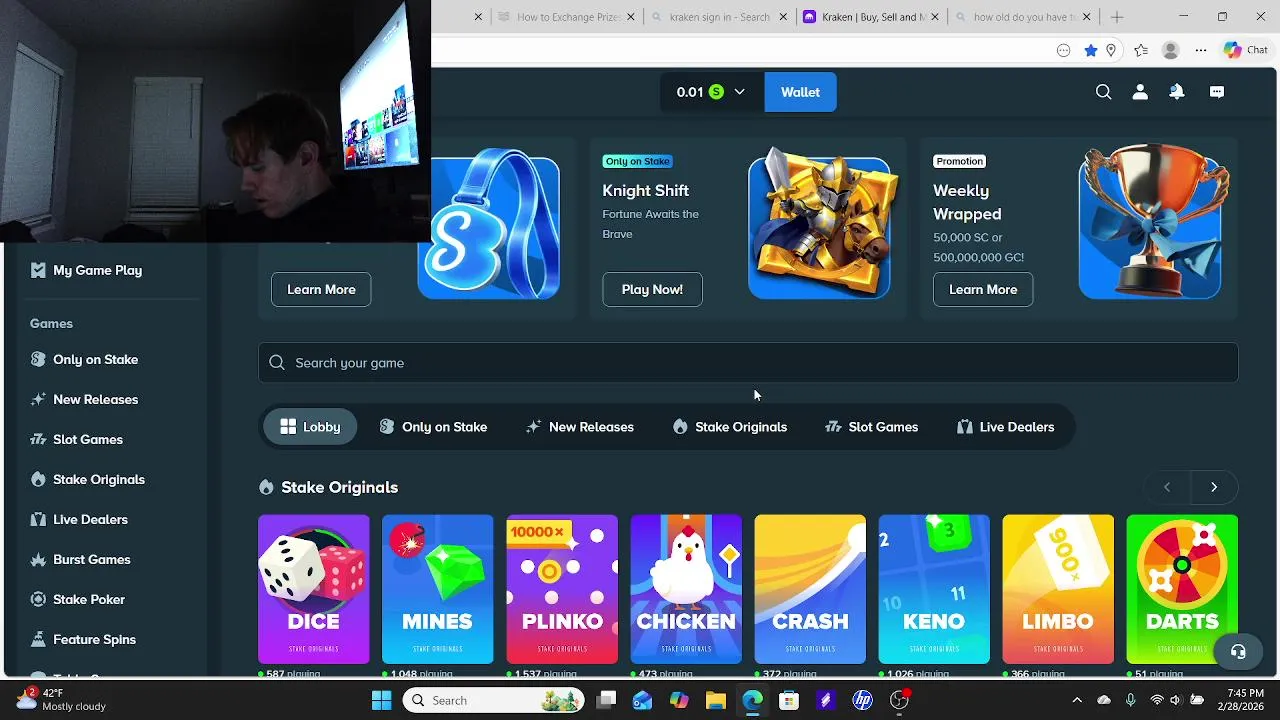Open the Wallet

click(800, 92)
